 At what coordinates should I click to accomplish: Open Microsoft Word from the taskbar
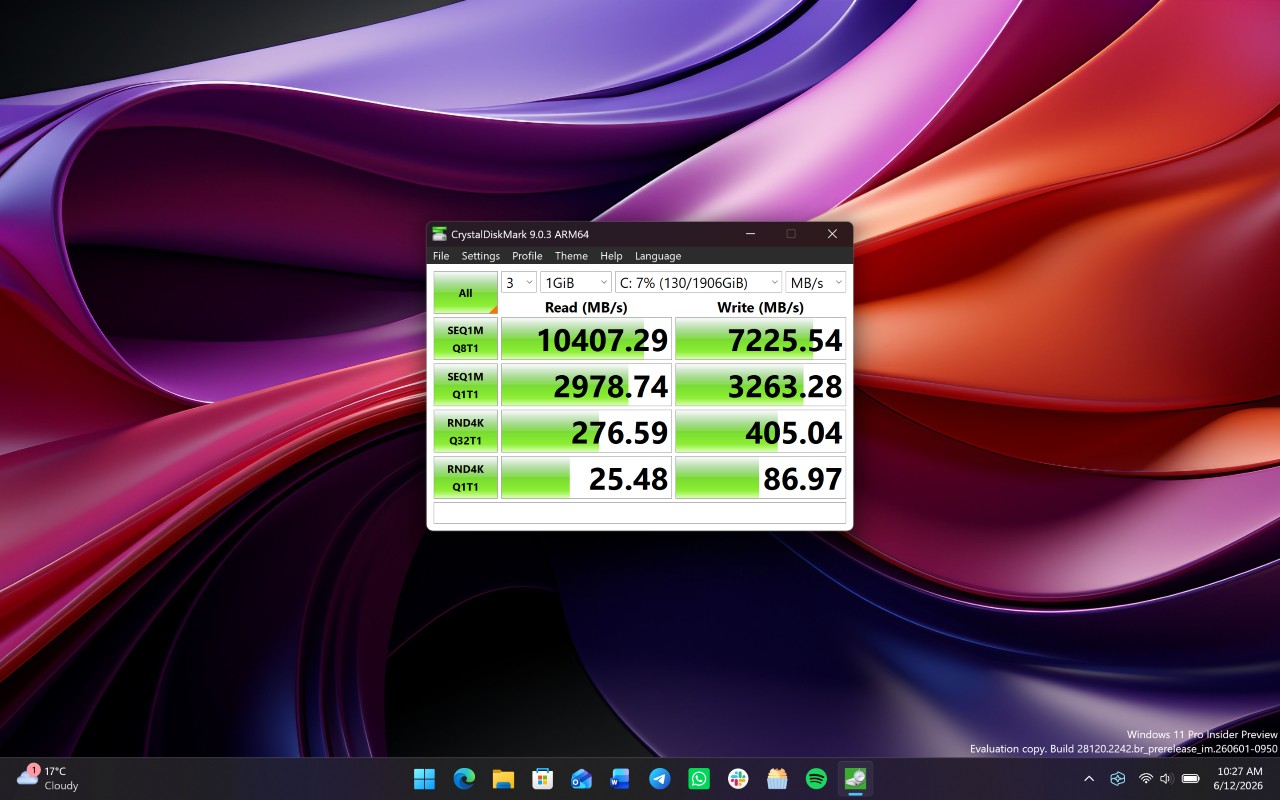tap(620, 778)
